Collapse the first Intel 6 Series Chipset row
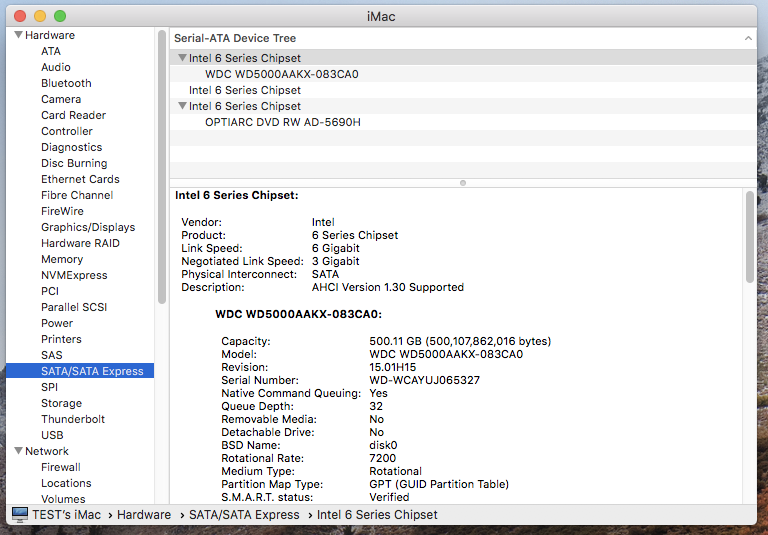 coord(182,58)
